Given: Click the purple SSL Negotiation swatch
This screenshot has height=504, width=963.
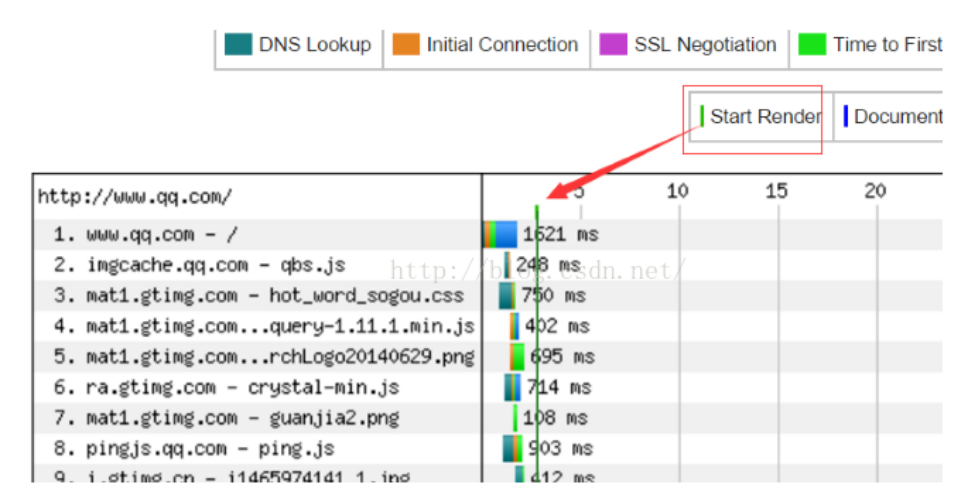Looking at the screenshot, I should [613, 44].
